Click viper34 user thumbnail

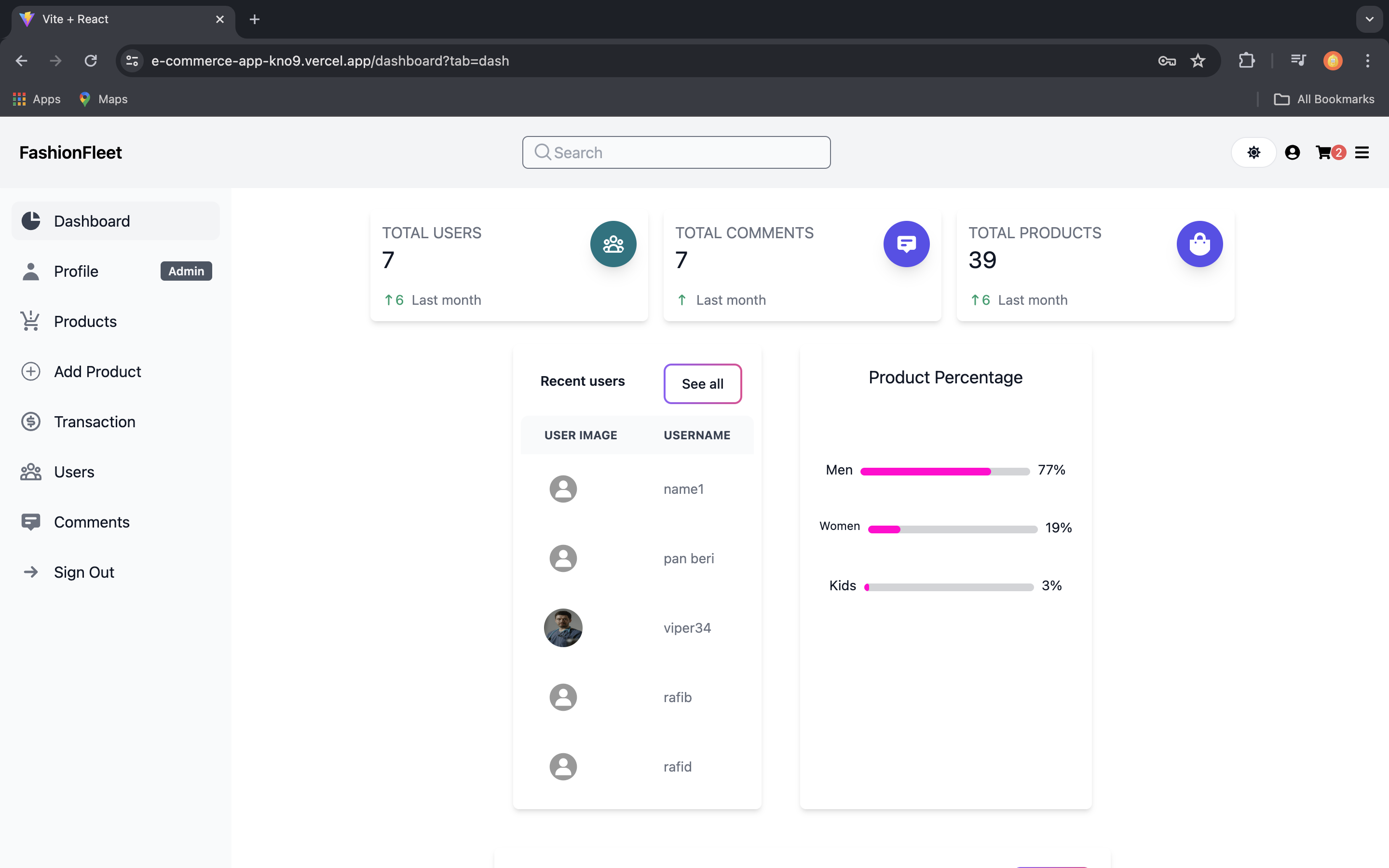tap(564, 627)
